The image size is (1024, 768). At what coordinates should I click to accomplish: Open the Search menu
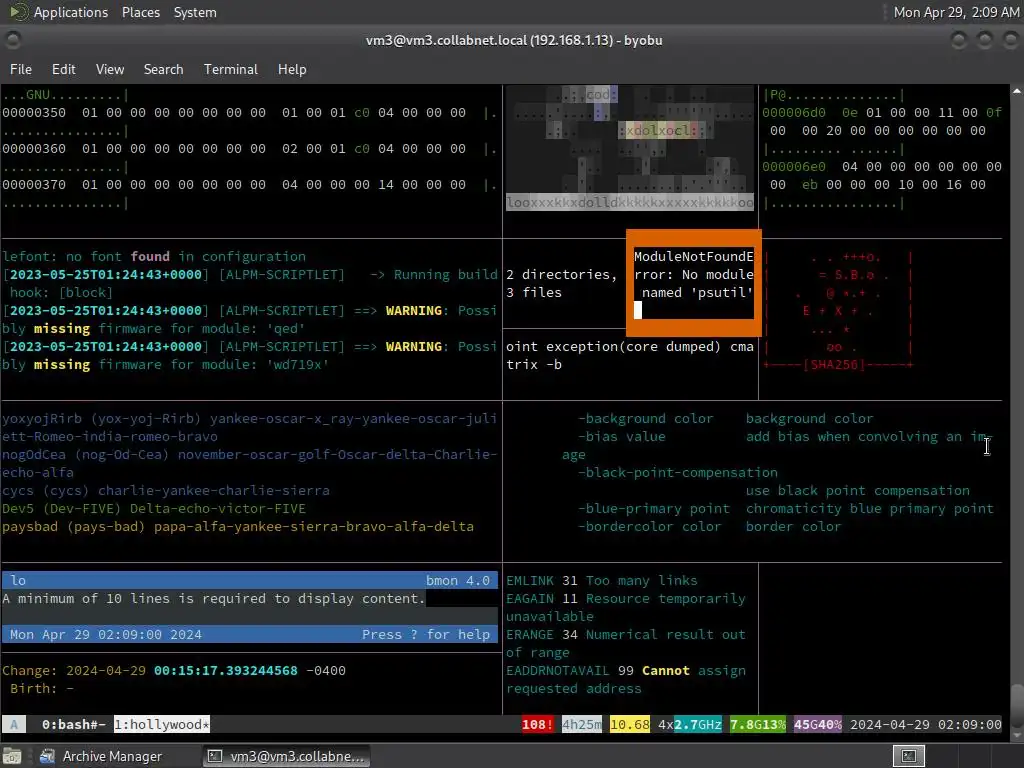coord(163,69)
